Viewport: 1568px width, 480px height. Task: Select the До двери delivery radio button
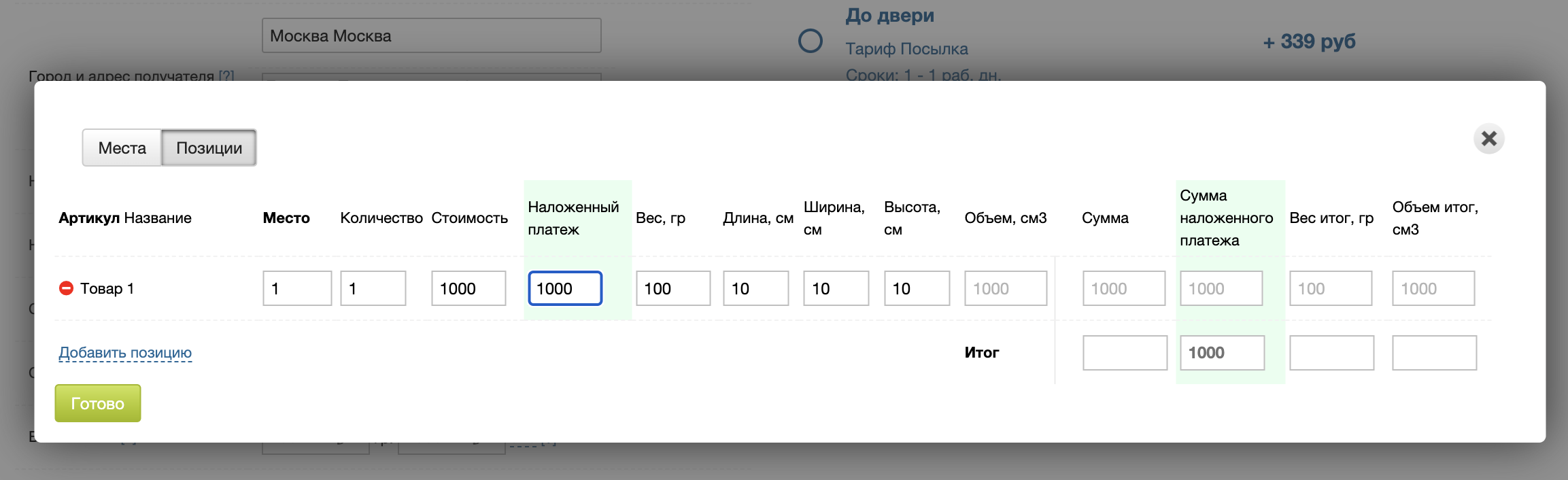810,41
